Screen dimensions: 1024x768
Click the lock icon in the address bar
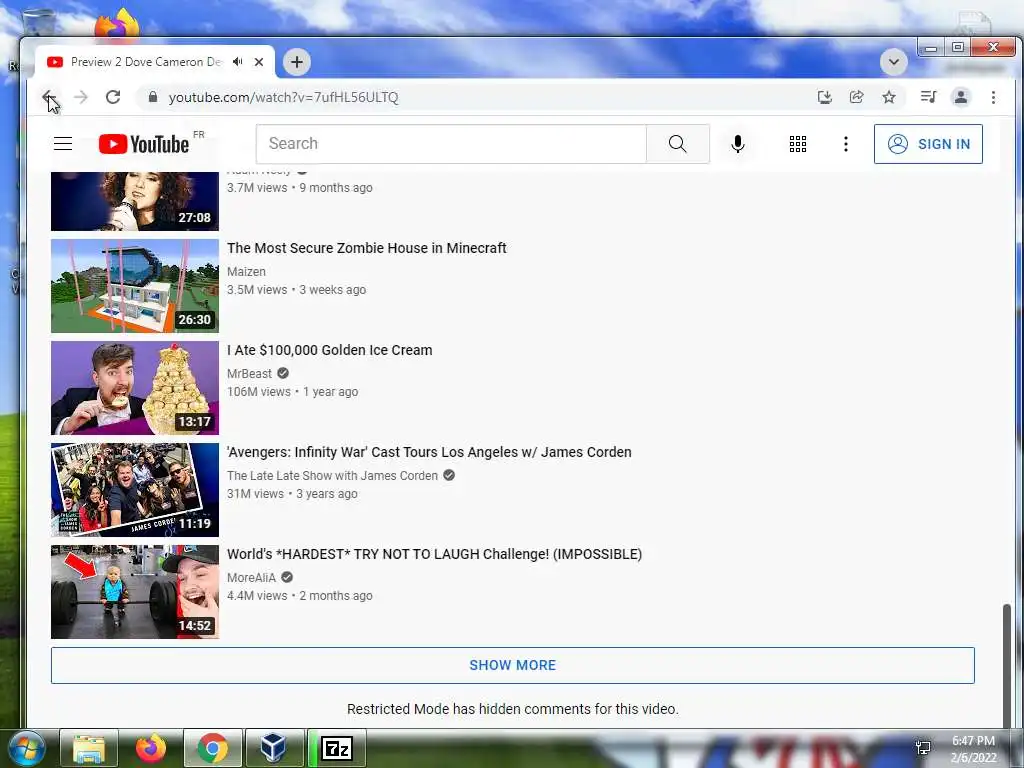tap(153, 97)
